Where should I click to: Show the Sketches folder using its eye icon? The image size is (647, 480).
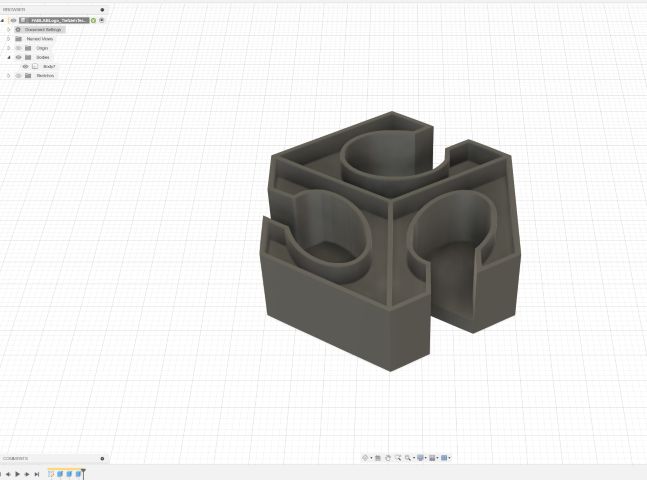[18, 76]
